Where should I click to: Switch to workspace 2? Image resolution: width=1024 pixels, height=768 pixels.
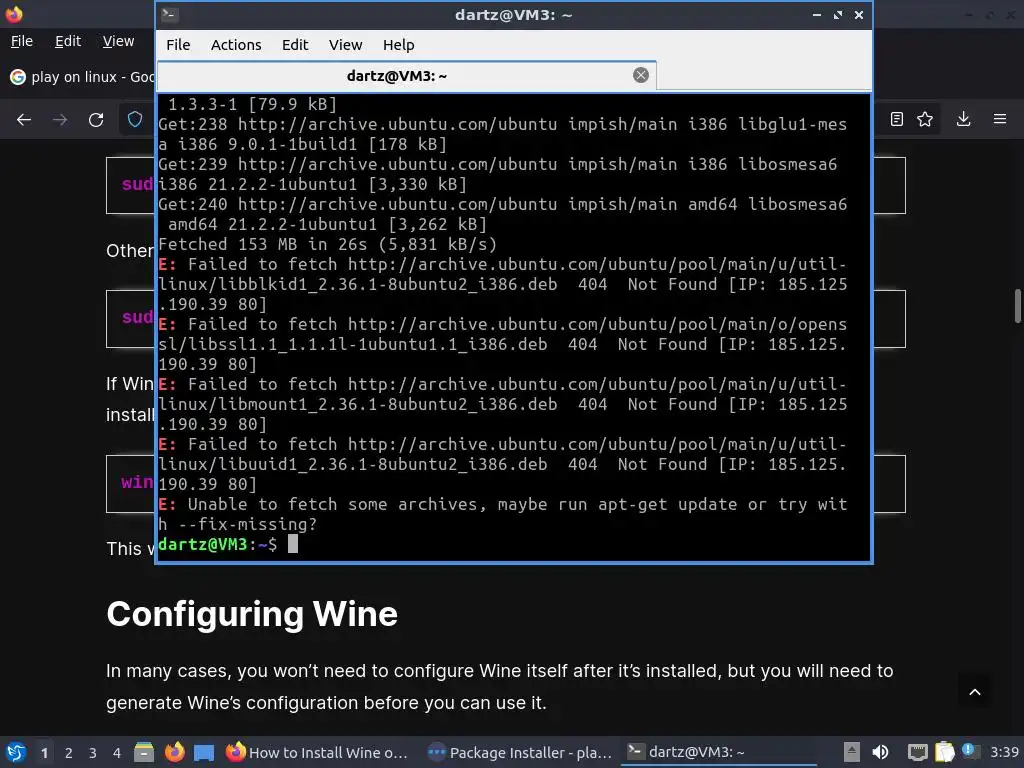point(69,753)
